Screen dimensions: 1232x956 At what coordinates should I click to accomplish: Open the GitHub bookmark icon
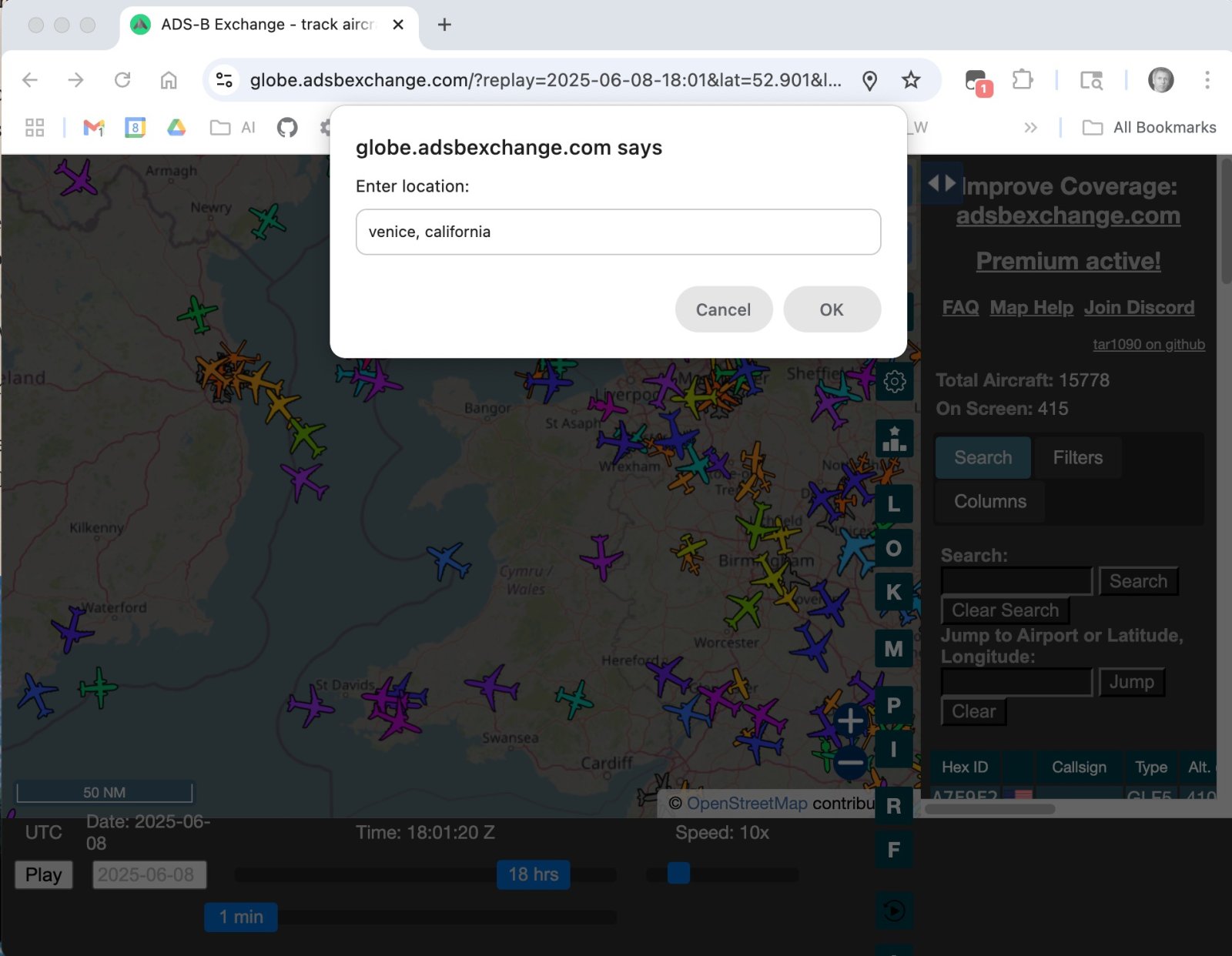click(287, 128)
